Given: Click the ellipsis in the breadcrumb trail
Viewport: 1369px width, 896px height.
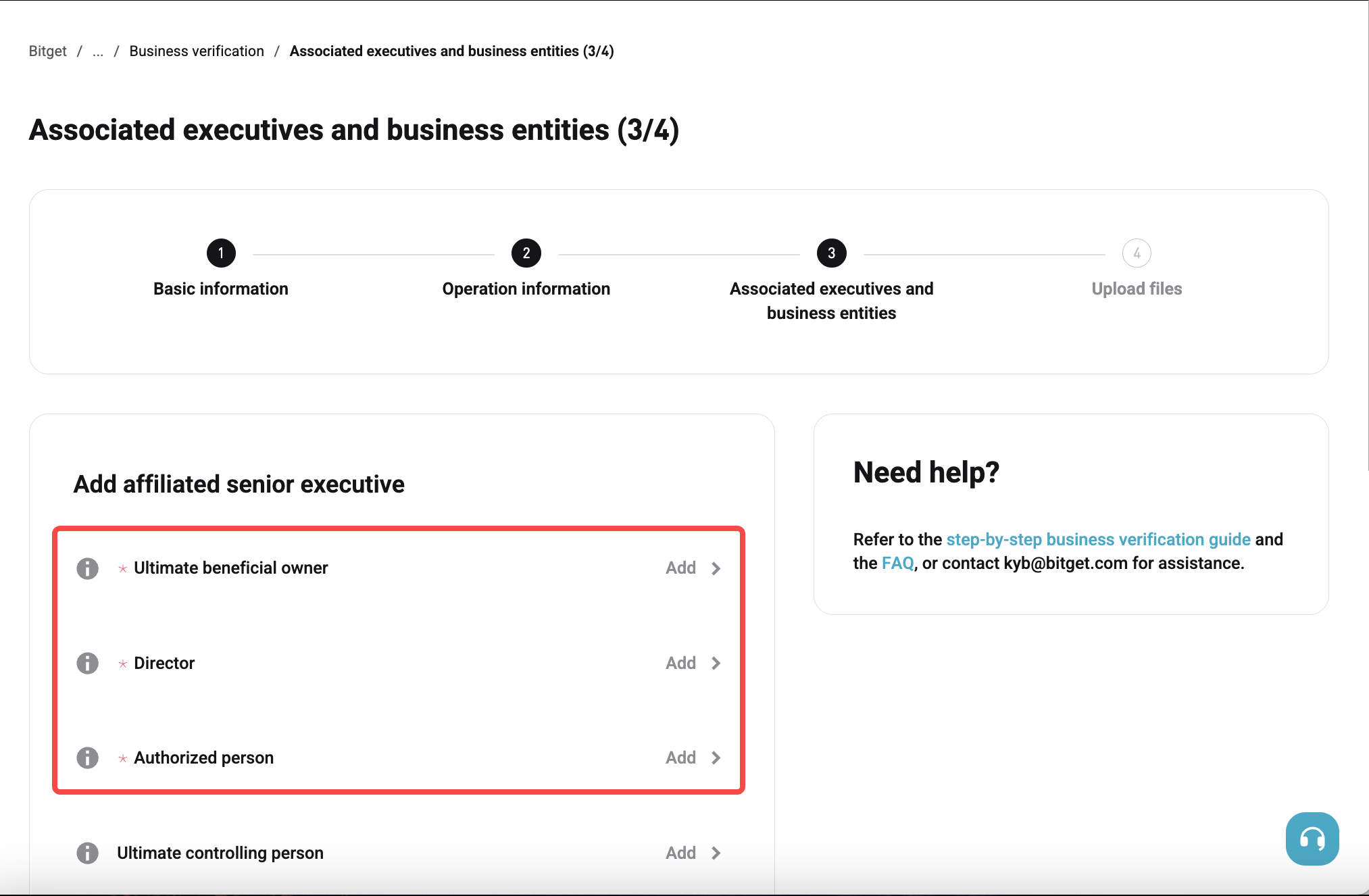Looking at the screenshot, I should point(99,51).
